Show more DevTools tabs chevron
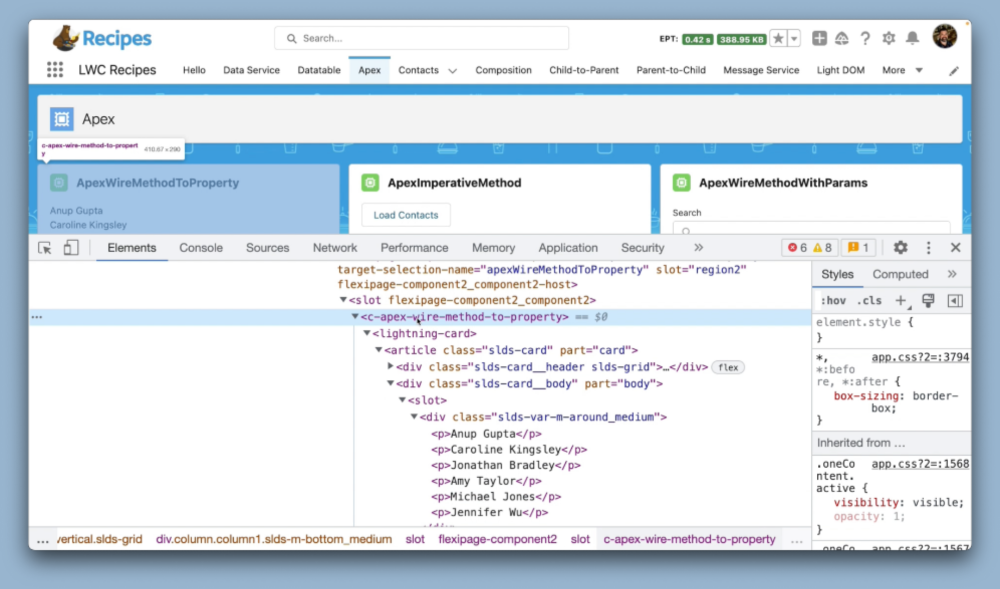 tap(698, 247)
